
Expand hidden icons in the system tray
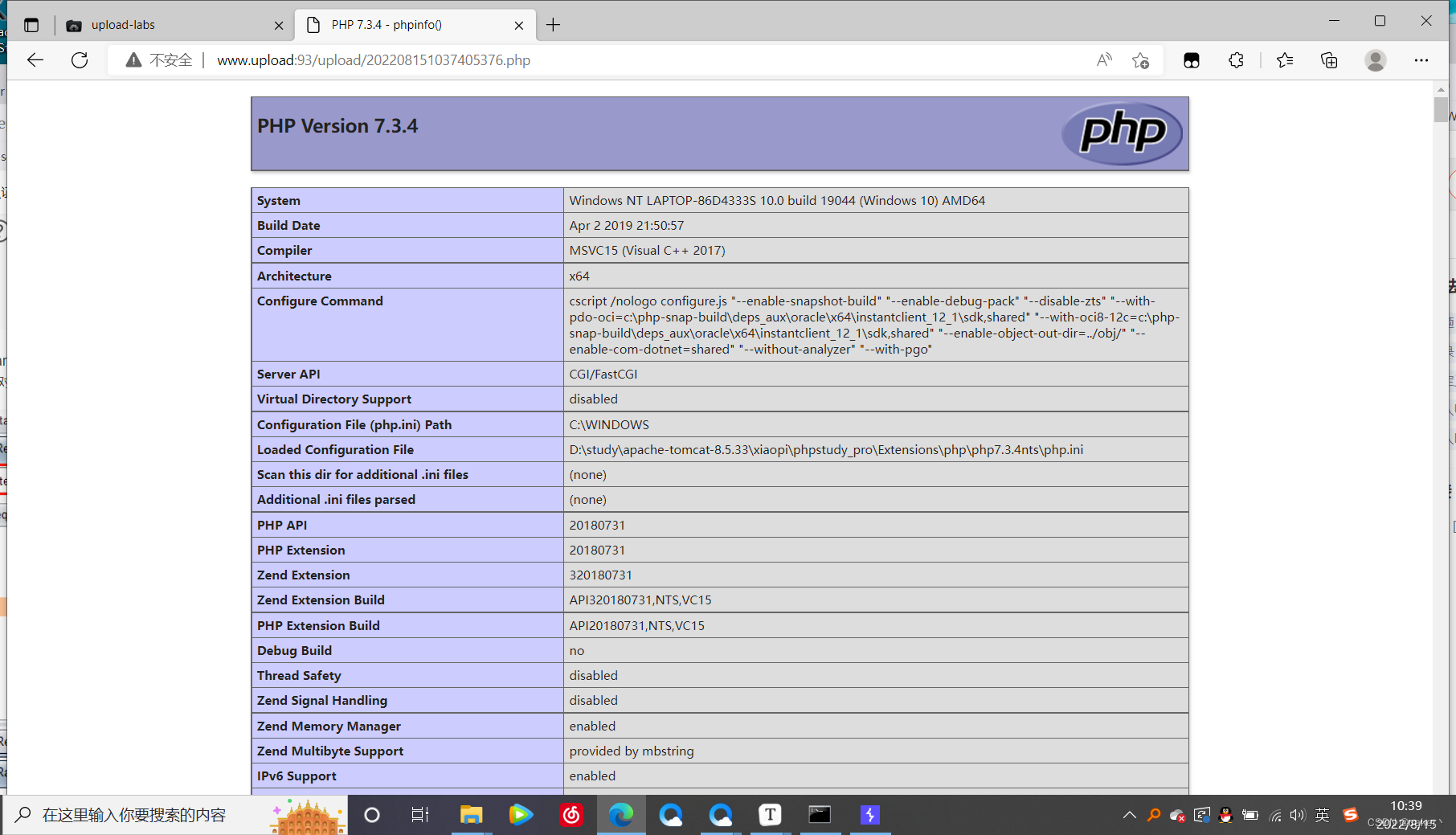point(1129,815)
